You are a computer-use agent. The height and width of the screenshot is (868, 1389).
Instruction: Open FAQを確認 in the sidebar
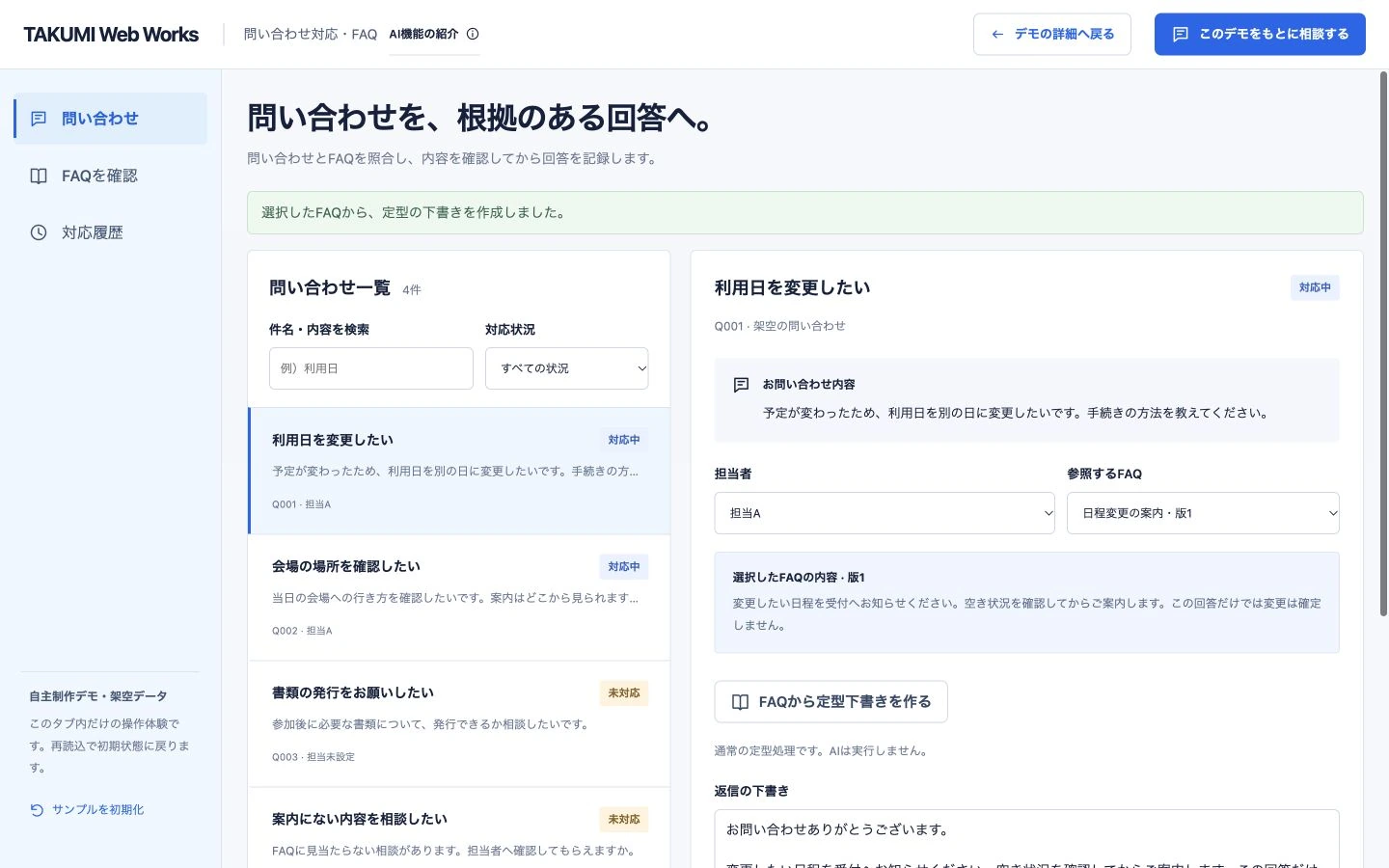click(110, 176)
